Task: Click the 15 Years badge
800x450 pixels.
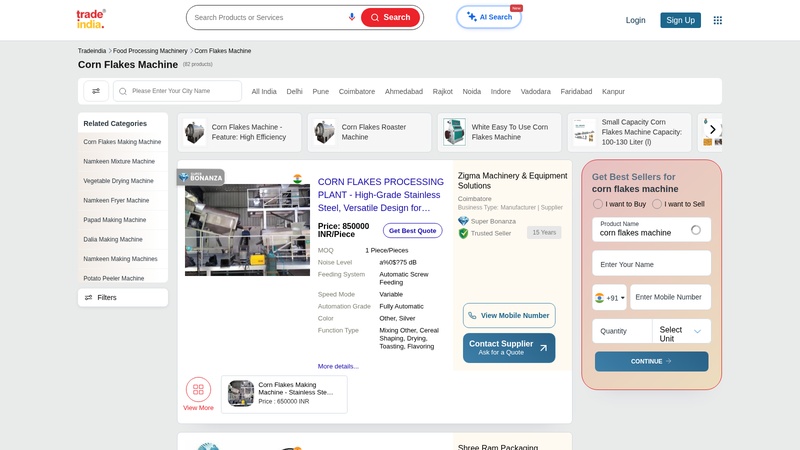Action: [x=544, y=233]
